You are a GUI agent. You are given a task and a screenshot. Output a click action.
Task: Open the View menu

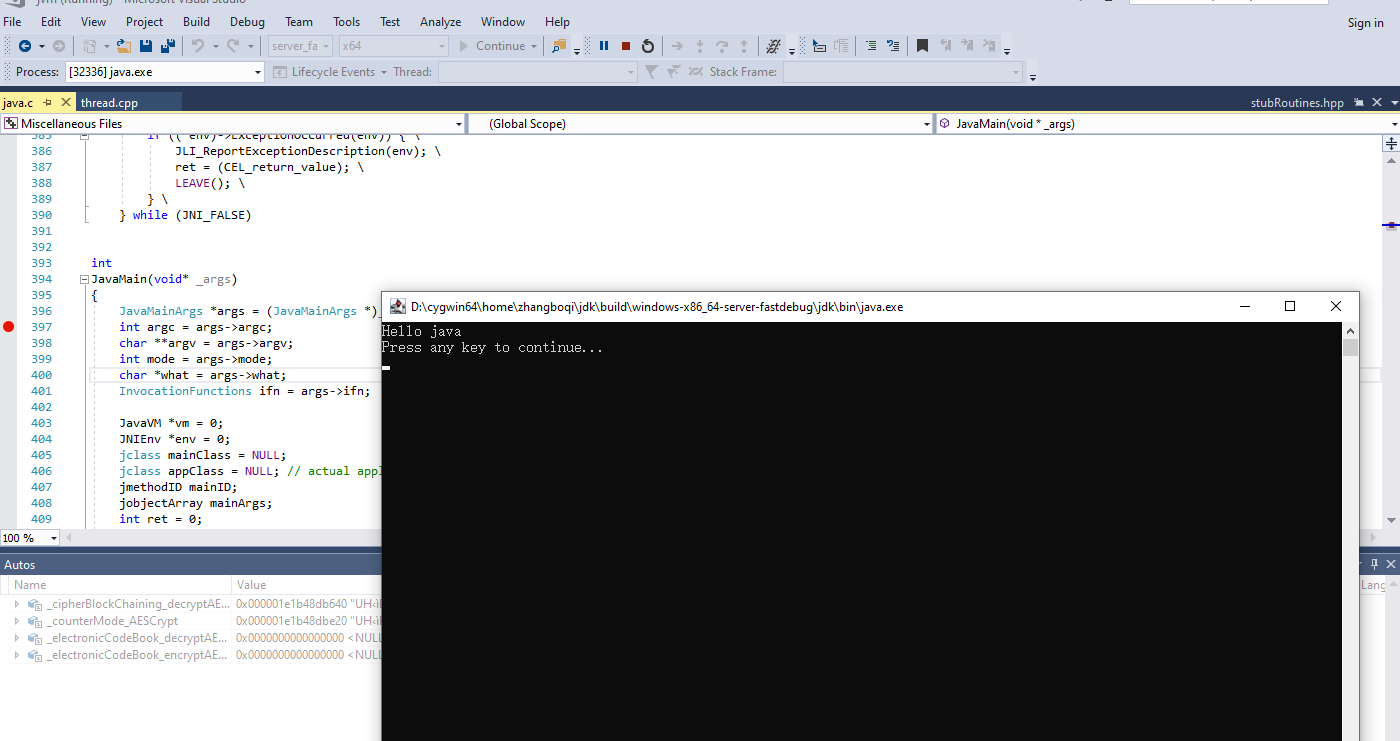pyautogui.click(x=93, y=22)
